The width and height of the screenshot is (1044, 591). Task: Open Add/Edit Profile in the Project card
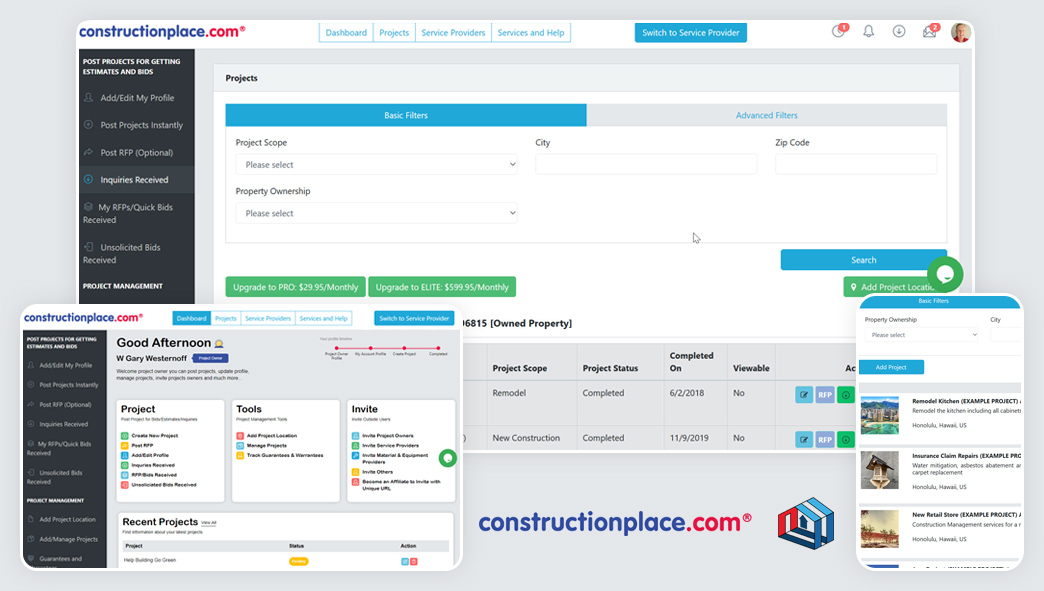tap(150, 455)
